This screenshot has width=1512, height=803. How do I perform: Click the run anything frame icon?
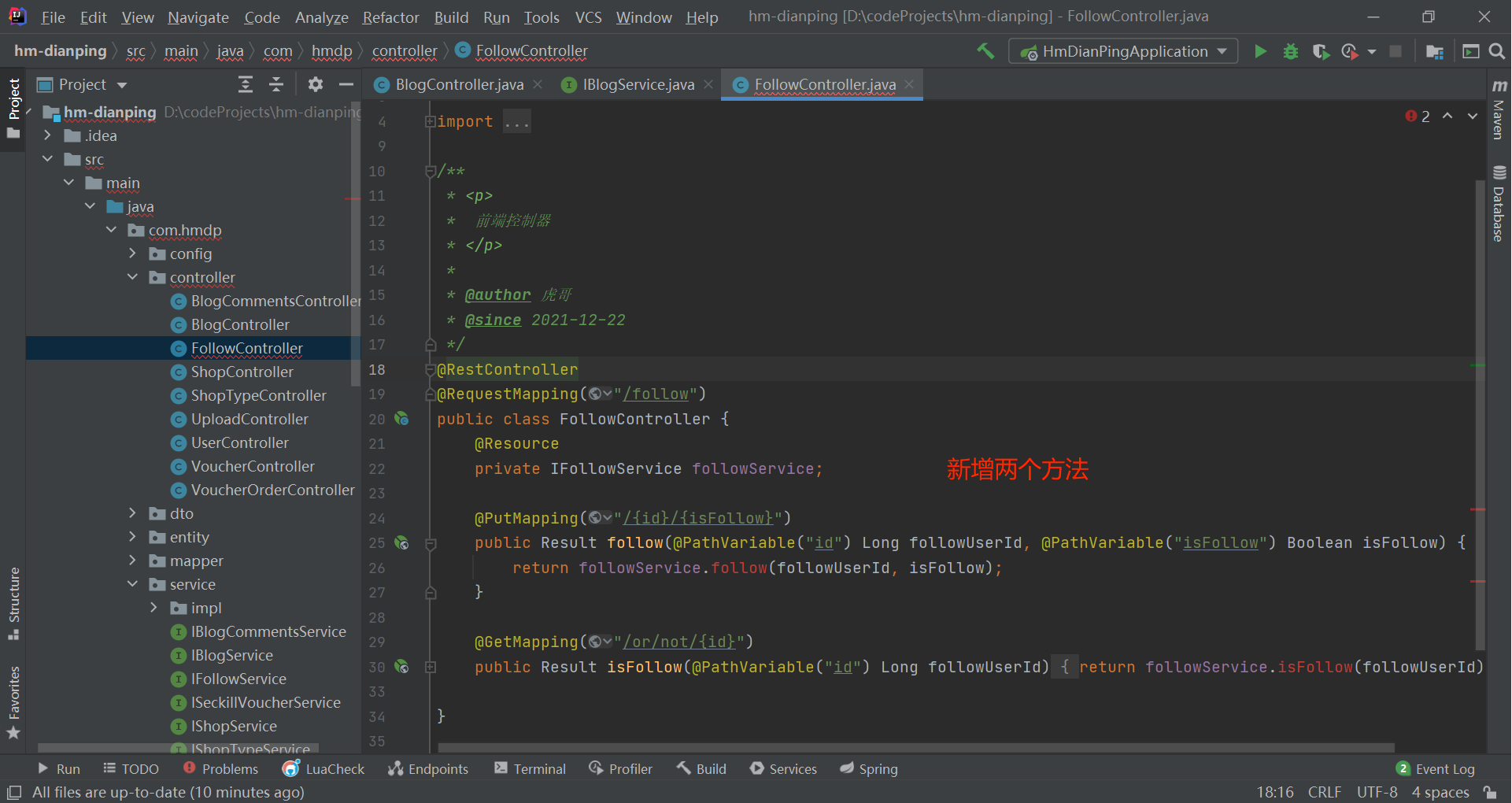1470,51
